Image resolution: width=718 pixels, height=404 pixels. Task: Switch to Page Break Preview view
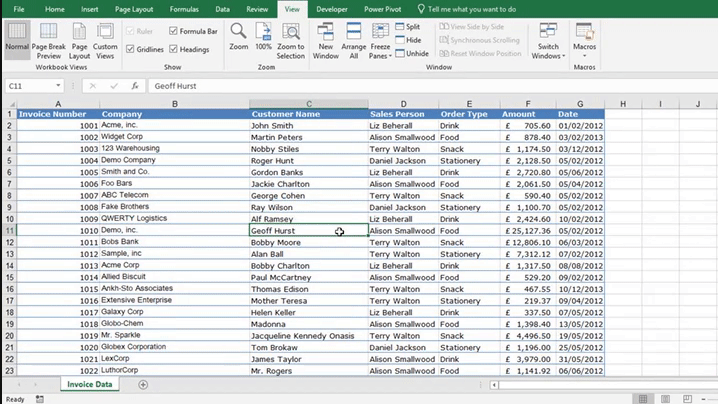pos(48,40)
